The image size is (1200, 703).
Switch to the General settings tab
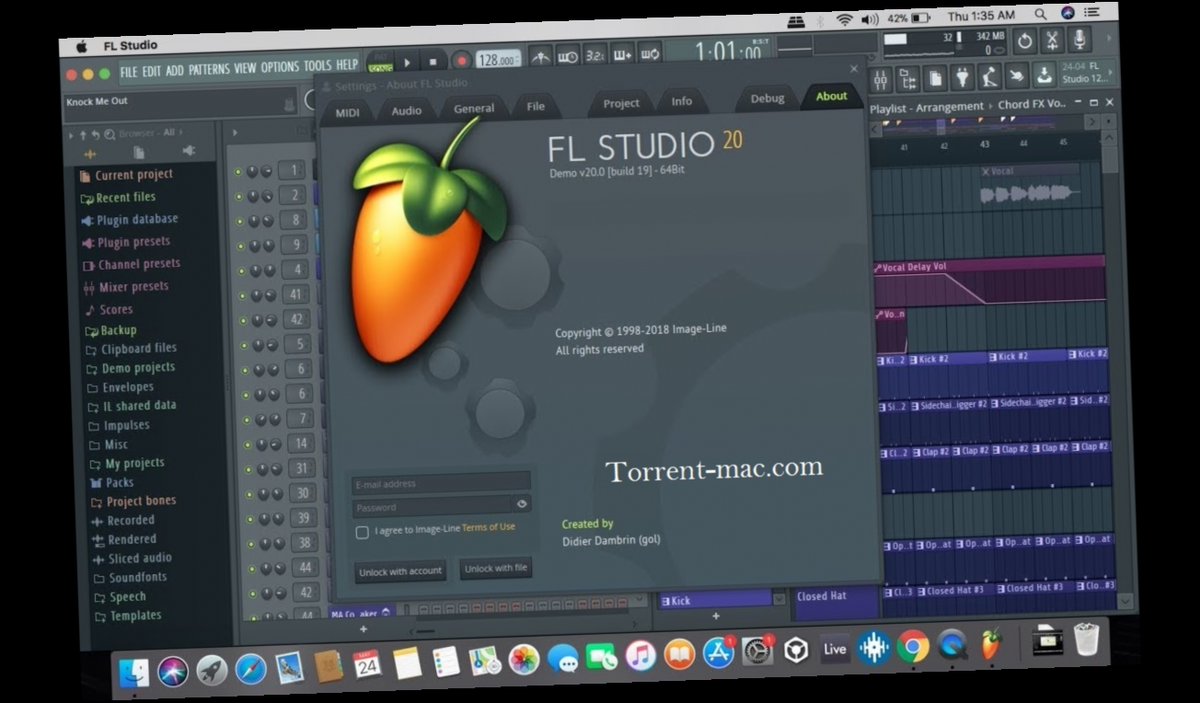[474, 108]
